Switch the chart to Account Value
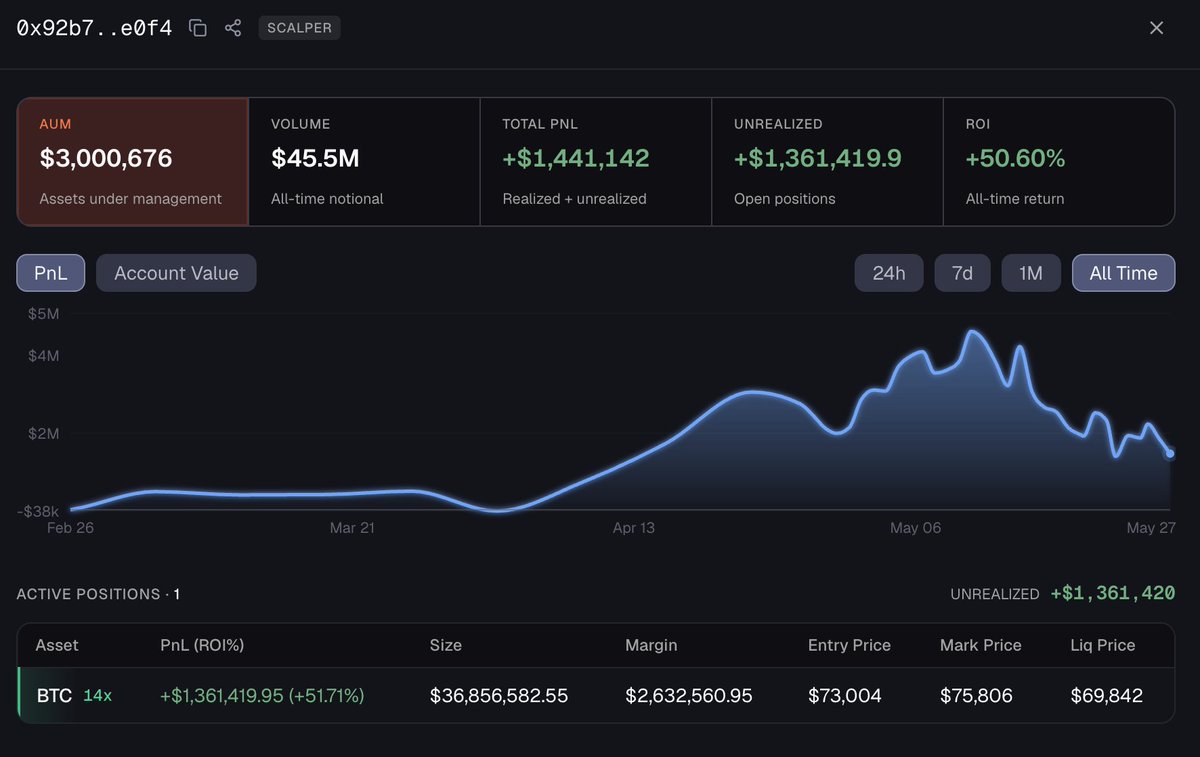Viewport: 1200px width, 757px height. pos(176,273)
